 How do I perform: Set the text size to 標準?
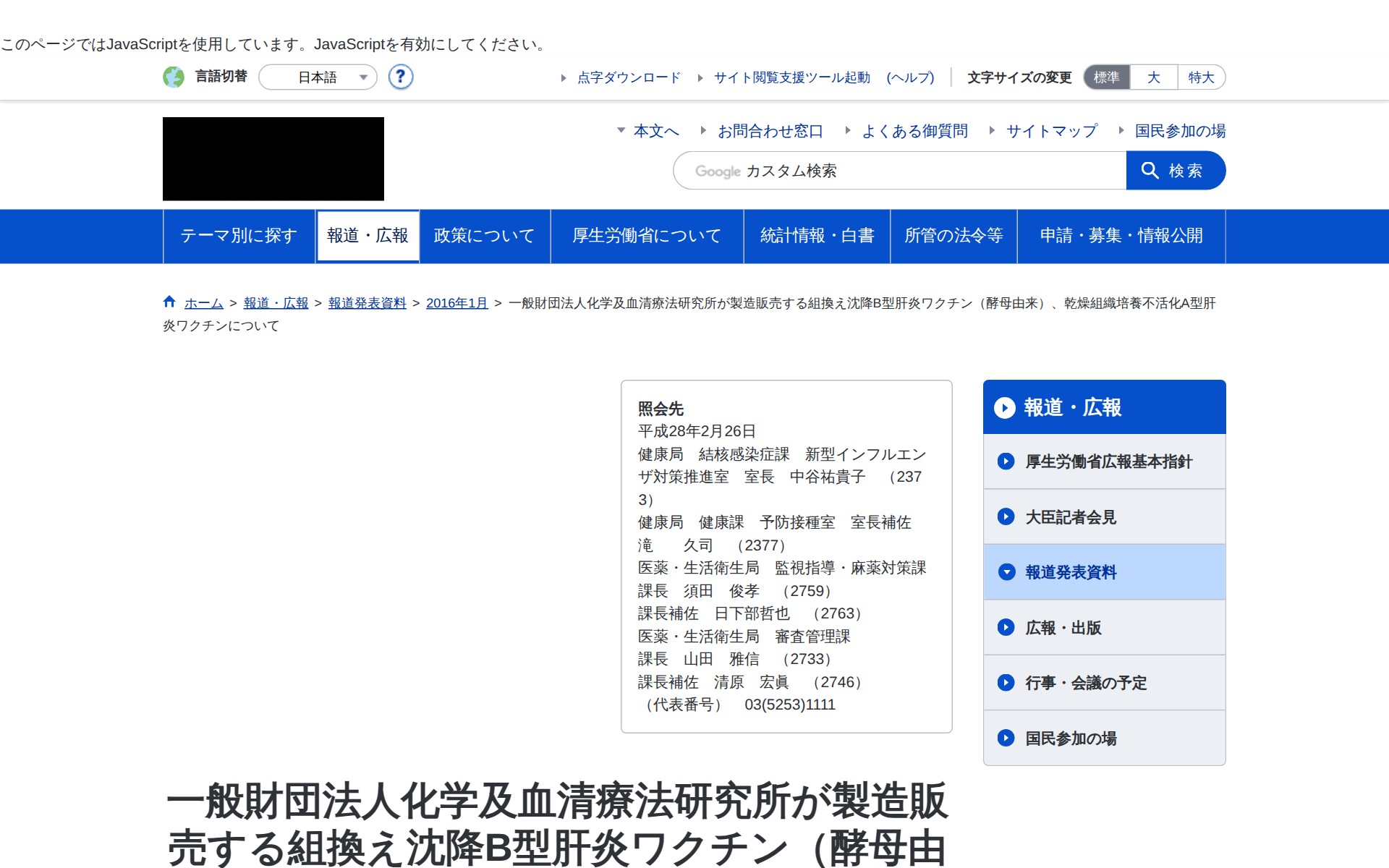point(1106,77)
